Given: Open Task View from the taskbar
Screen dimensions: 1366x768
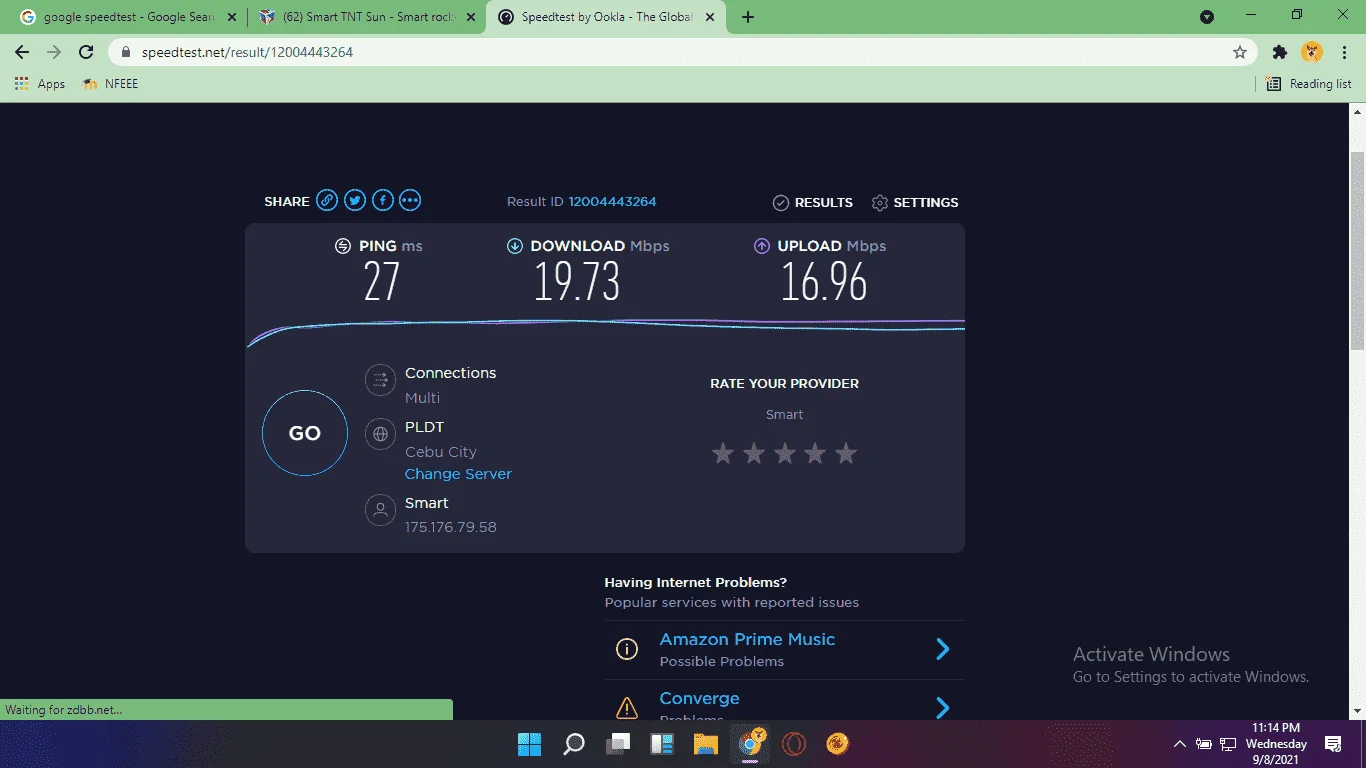Looking at the screenshot, I should [619, 744].
